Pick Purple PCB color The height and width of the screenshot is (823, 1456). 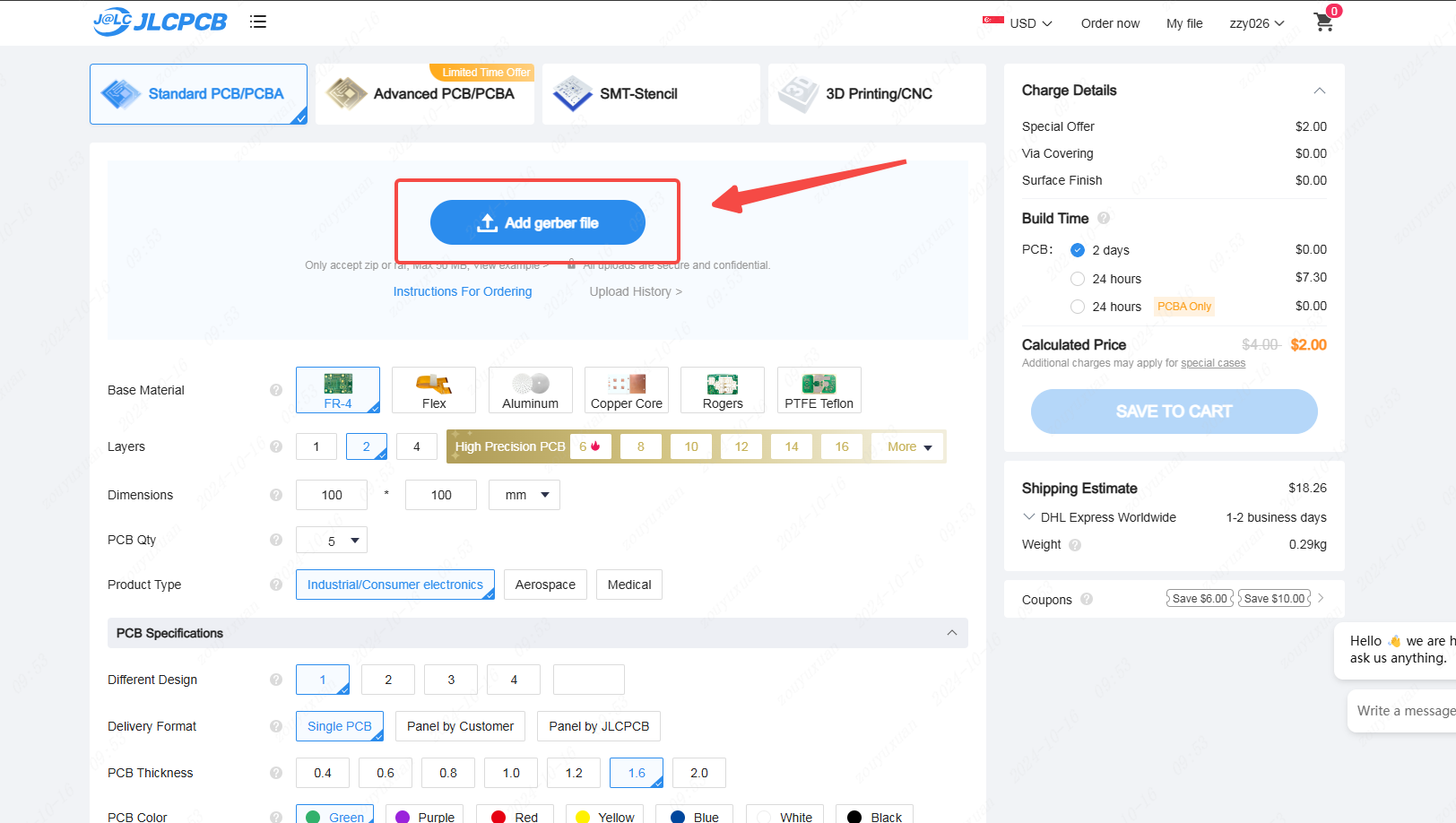(425, 815)
